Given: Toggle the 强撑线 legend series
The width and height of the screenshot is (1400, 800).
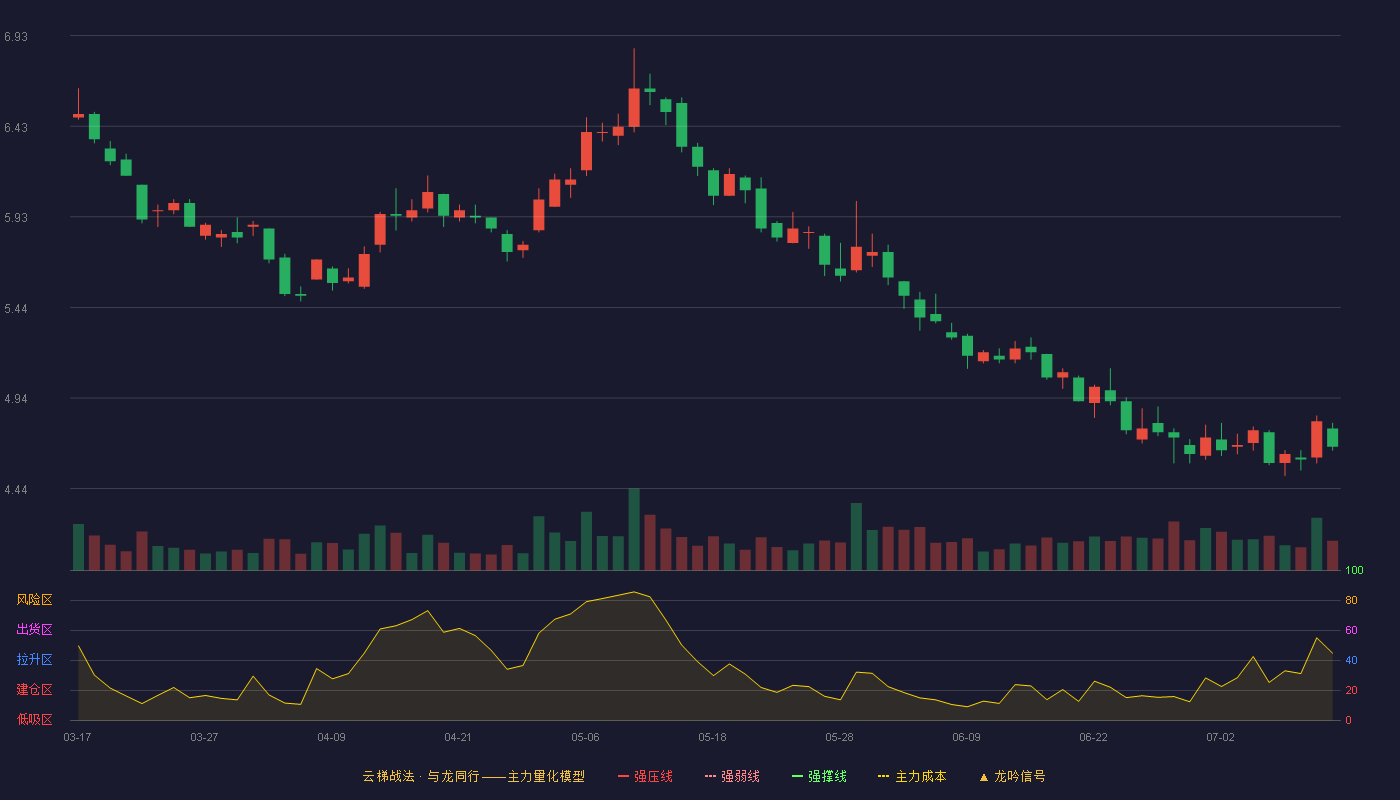Looking at the screenshot, I should (x=819, y=776).
